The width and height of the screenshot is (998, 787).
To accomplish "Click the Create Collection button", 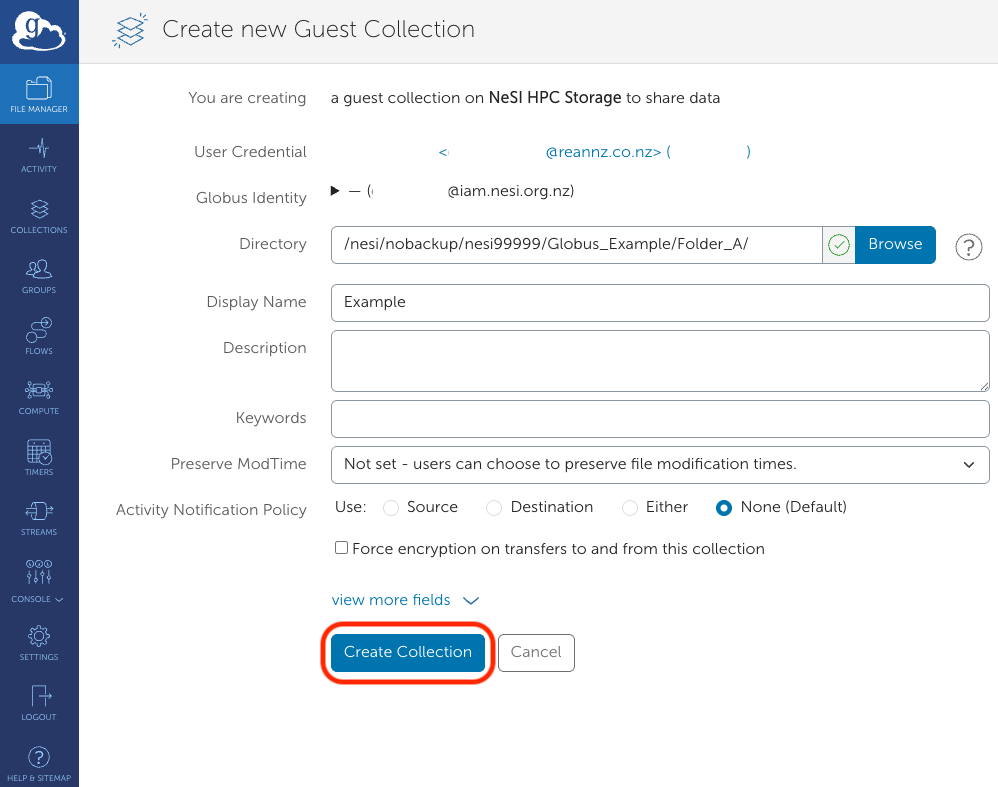I will 407,652.
